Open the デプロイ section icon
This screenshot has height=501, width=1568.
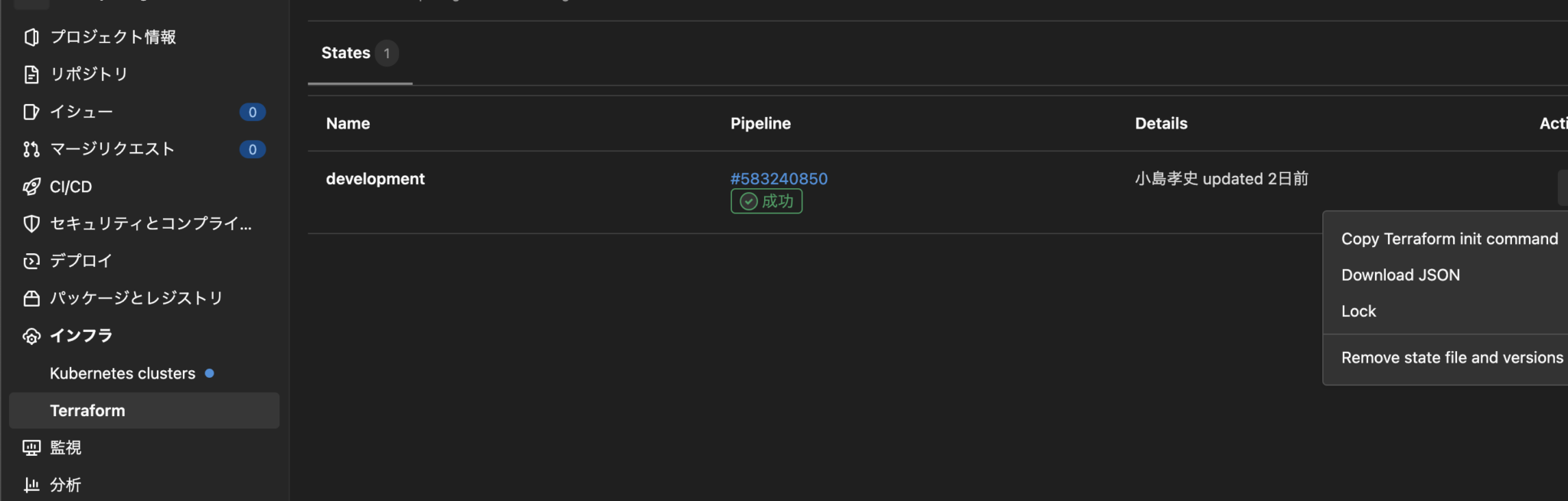coord(31,261)
